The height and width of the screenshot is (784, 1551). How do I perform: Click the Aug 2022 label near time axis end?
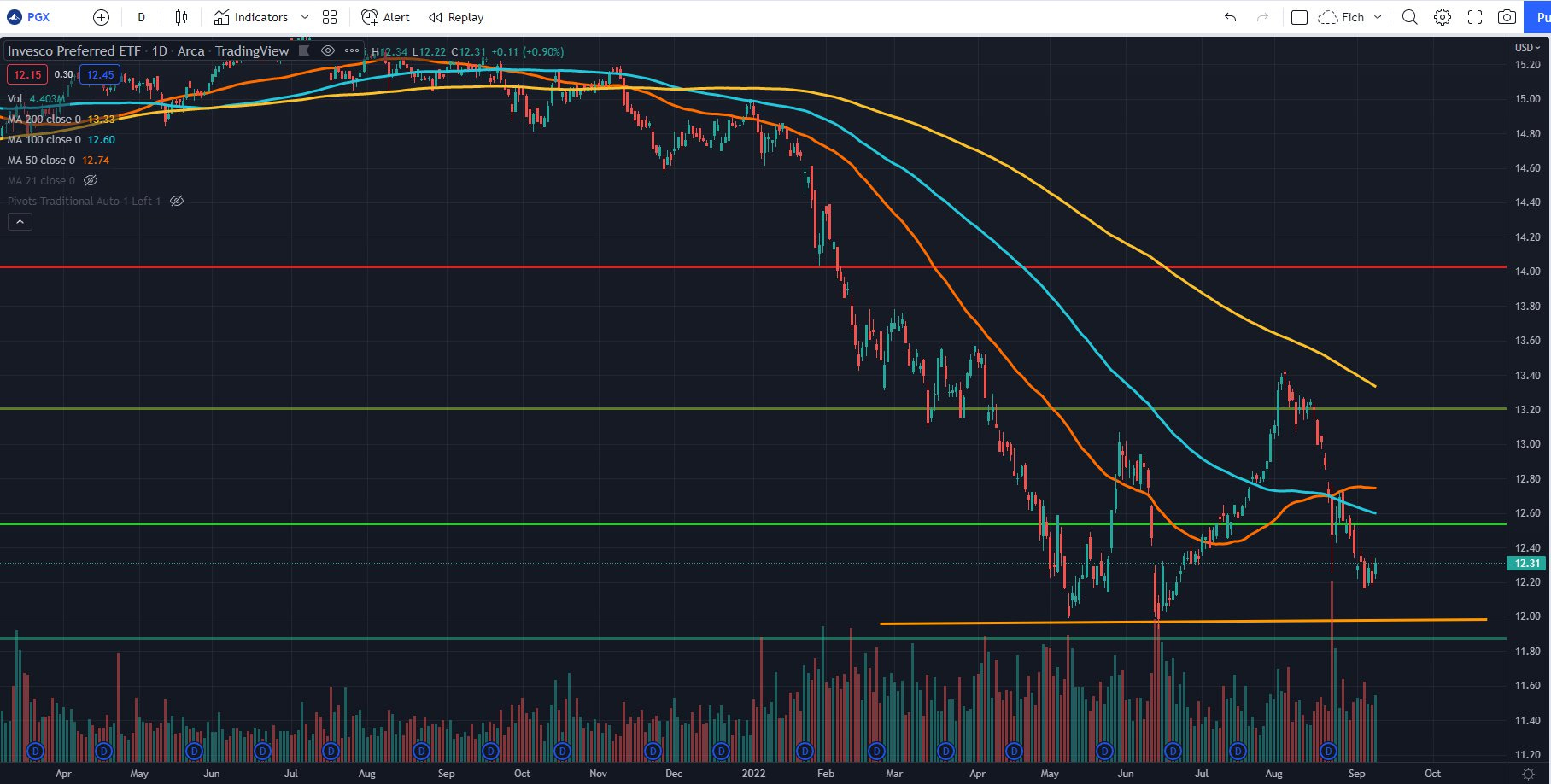coord(1273,773)
